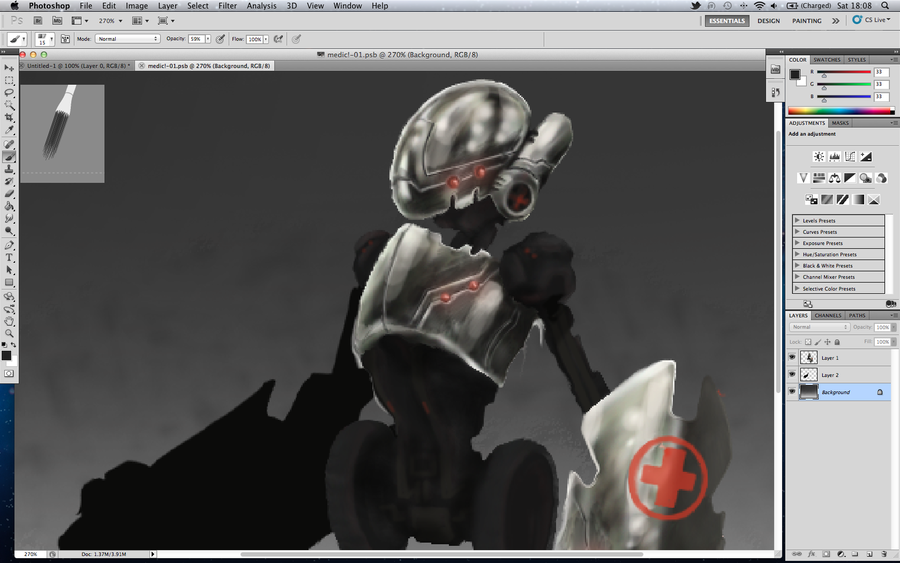900x563 pixels.
Task: Open the Layer menu
Action: coord(168,6)
